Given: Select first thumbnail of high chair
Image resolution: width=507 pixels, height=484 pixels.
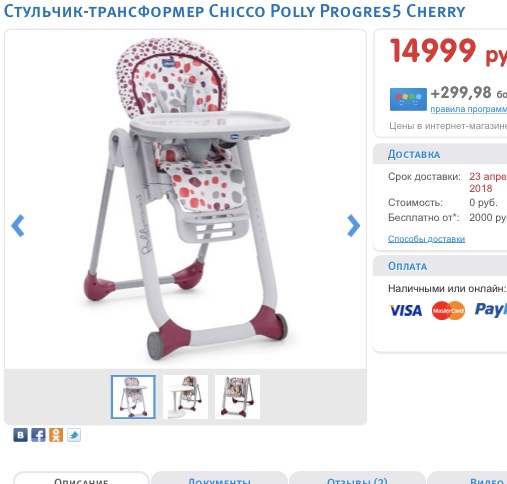Looking at the screenshot, I should coord(133,397).
